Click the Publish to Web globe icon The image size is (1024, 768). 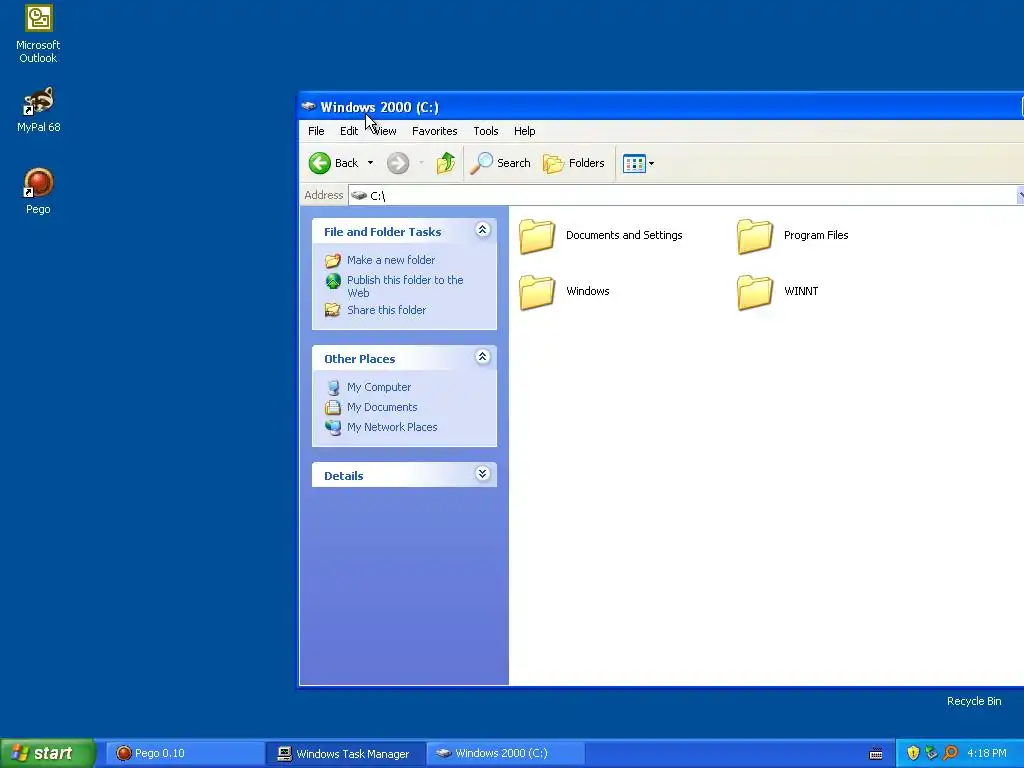[333, 281]
